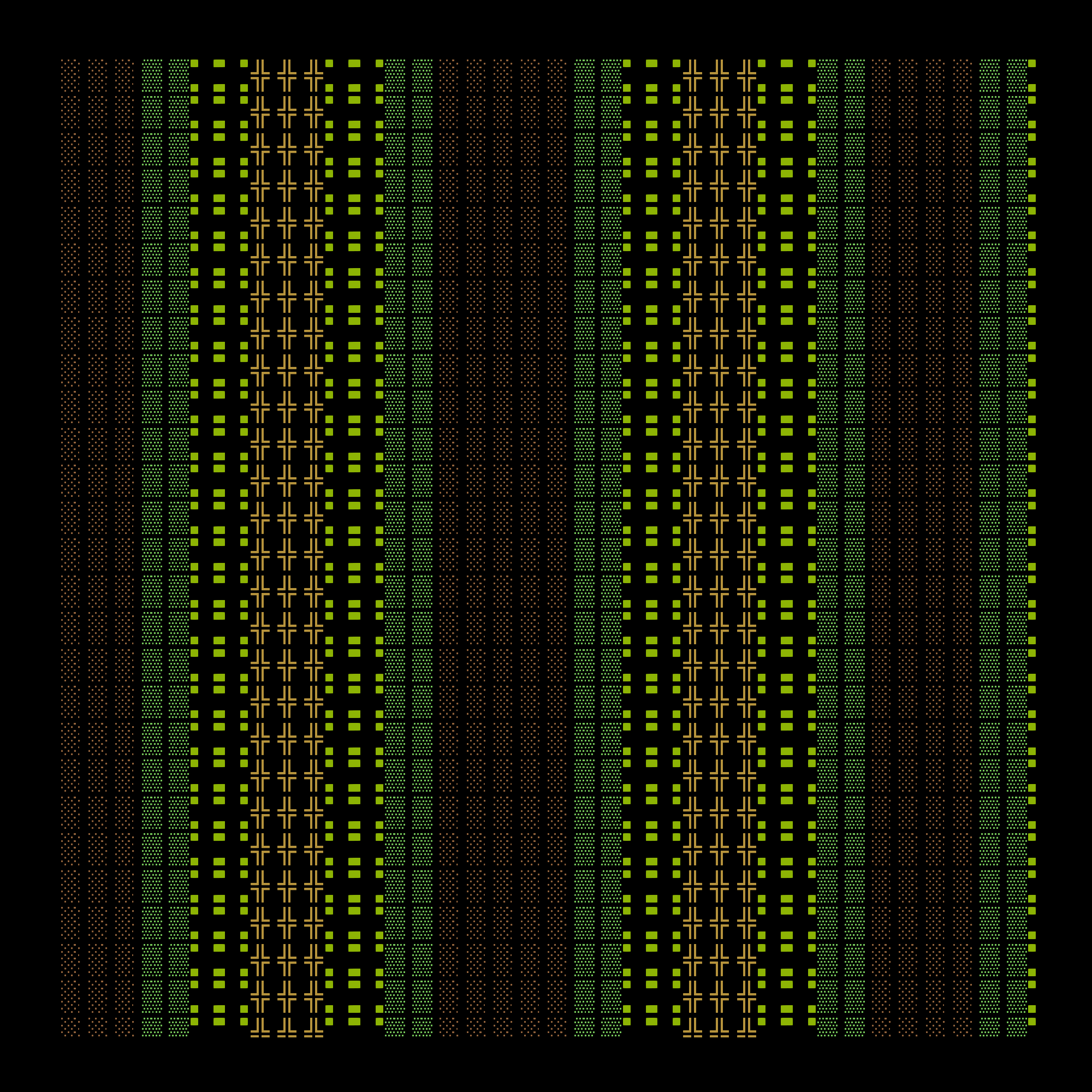Click the third gold double-cross glyph in top row
The image size is (1092, 1092).
[314, 75]
